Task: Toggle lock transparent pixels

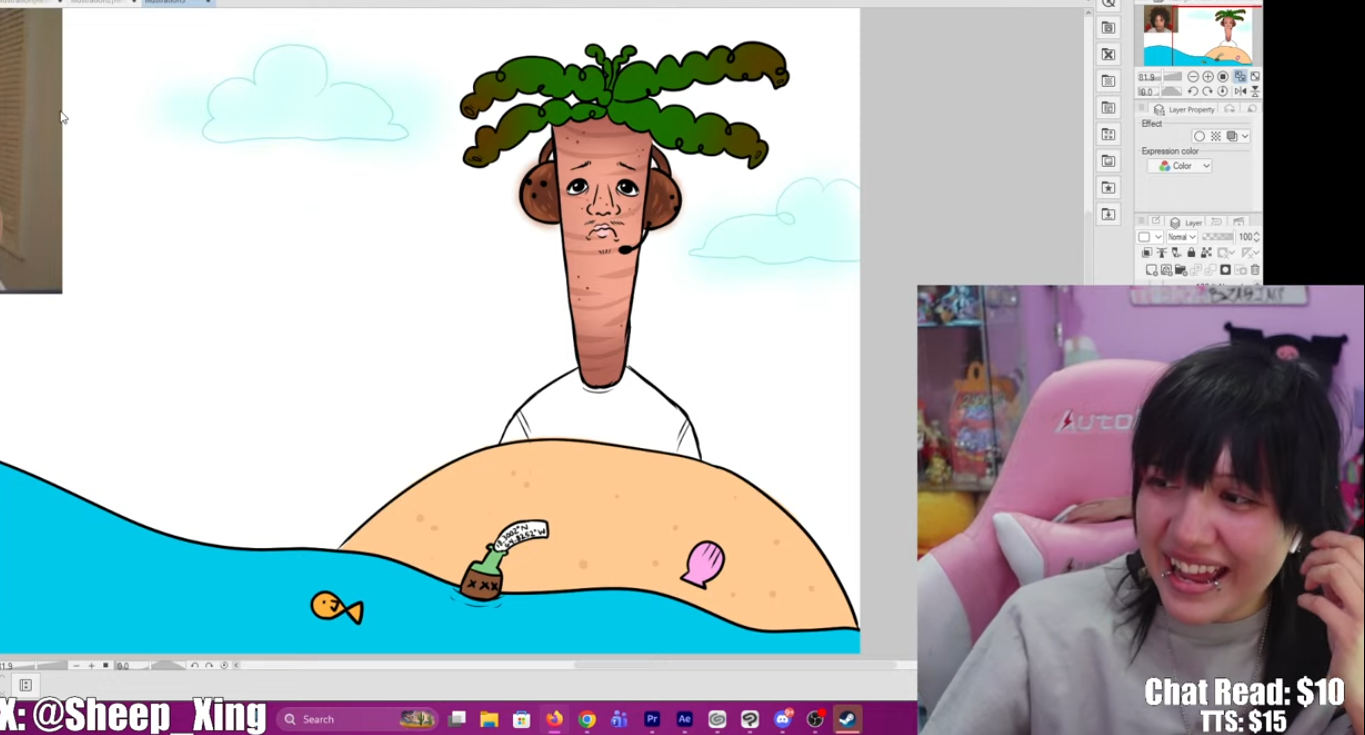Action: pos(1207,252)
